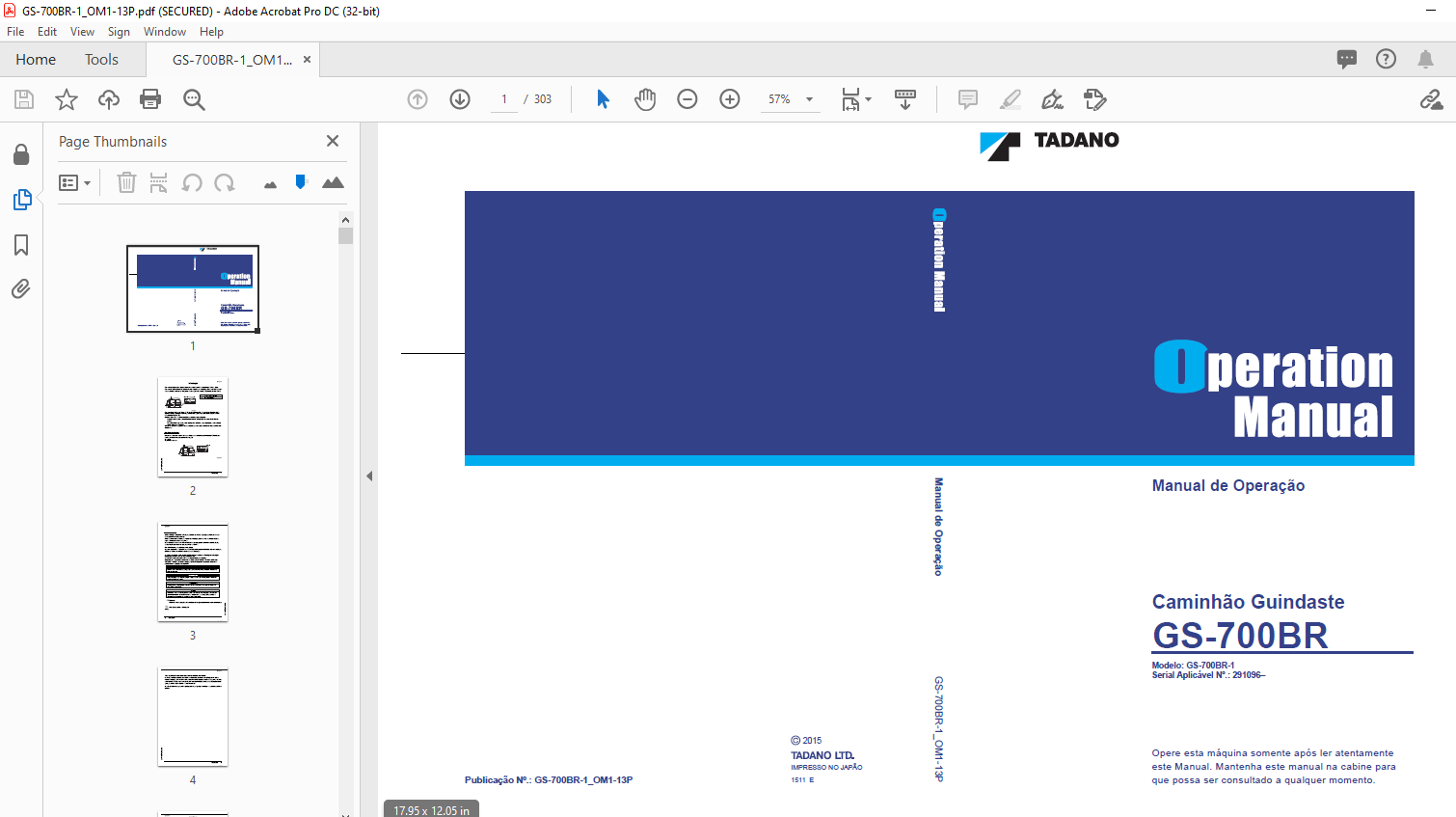Upload file to cloud icon
The width and height of the screenshot is (1456, 817).
pos(109,99)
